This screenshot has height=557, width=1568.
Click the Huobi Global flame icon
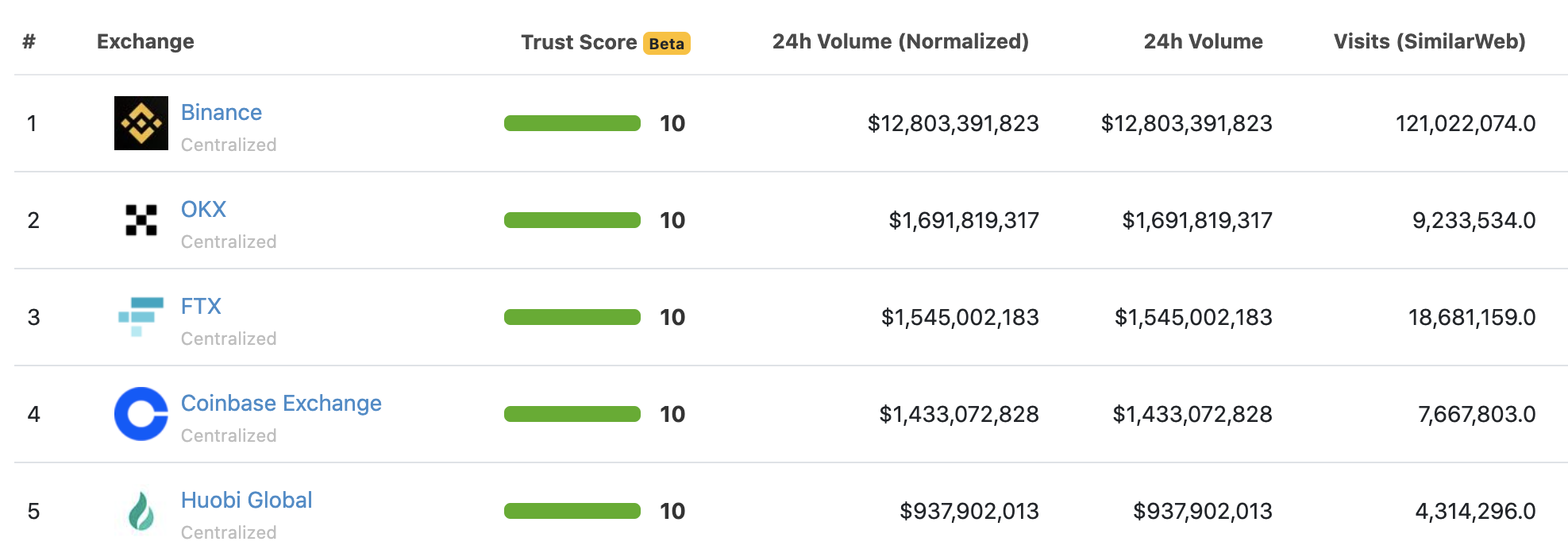[x=141, y=511]
